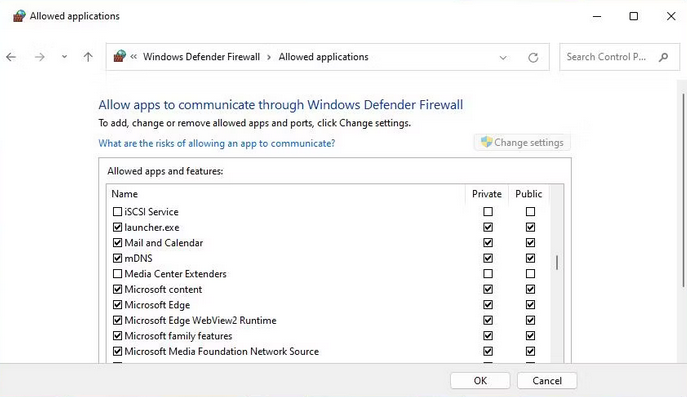Toggle Public for Media Foundation Network Source
This screenshot has height=397, width=687.
pos(530,351)
